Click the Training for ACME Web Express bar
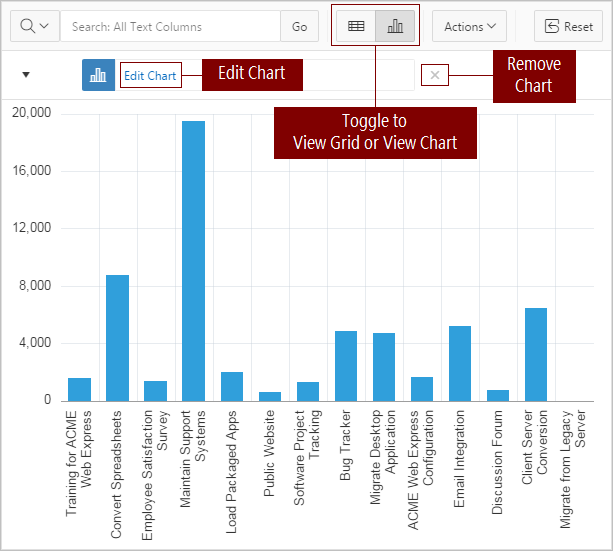The width and height of the screenshot is (613, 551). [80, 389]
